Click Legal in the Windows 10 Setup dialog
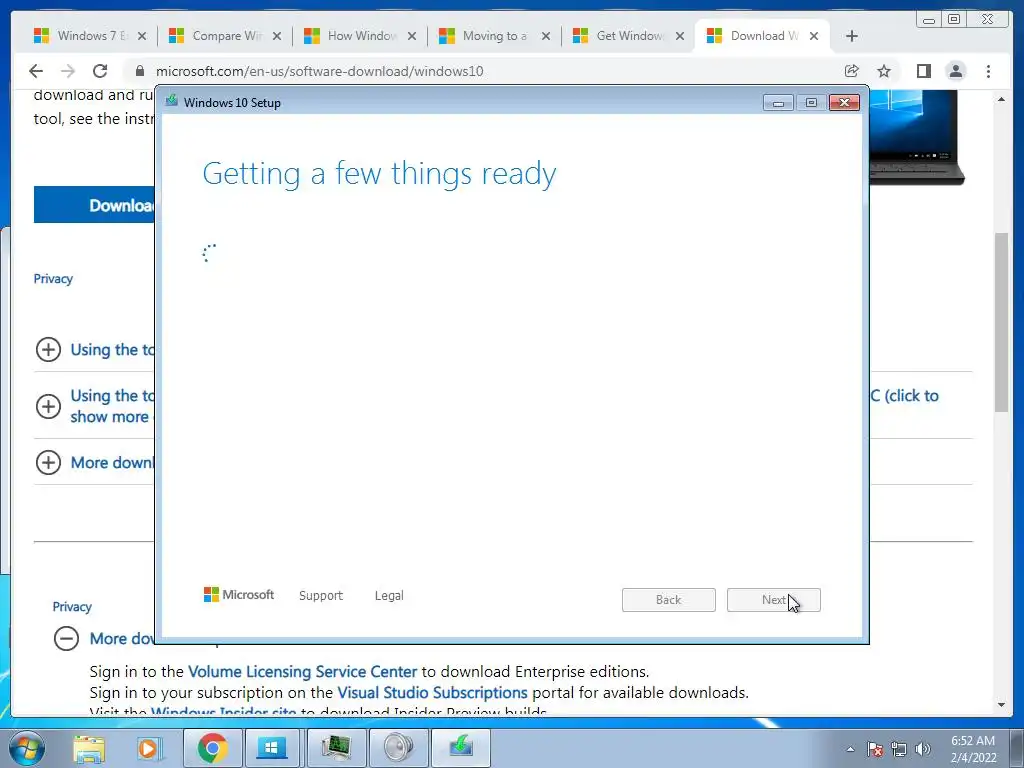 [x=389, y=596]
